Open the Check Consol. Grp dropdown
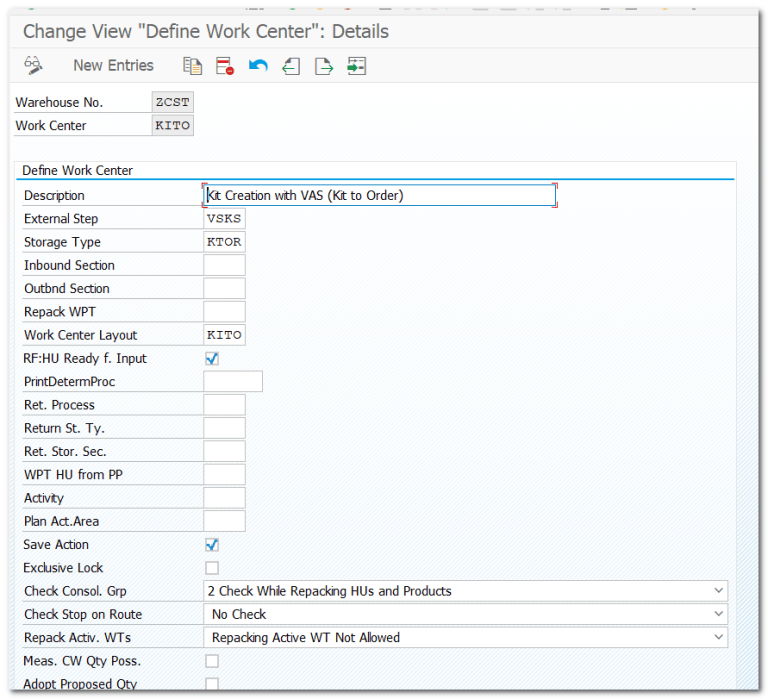768x699 pixels. point(465,591)
